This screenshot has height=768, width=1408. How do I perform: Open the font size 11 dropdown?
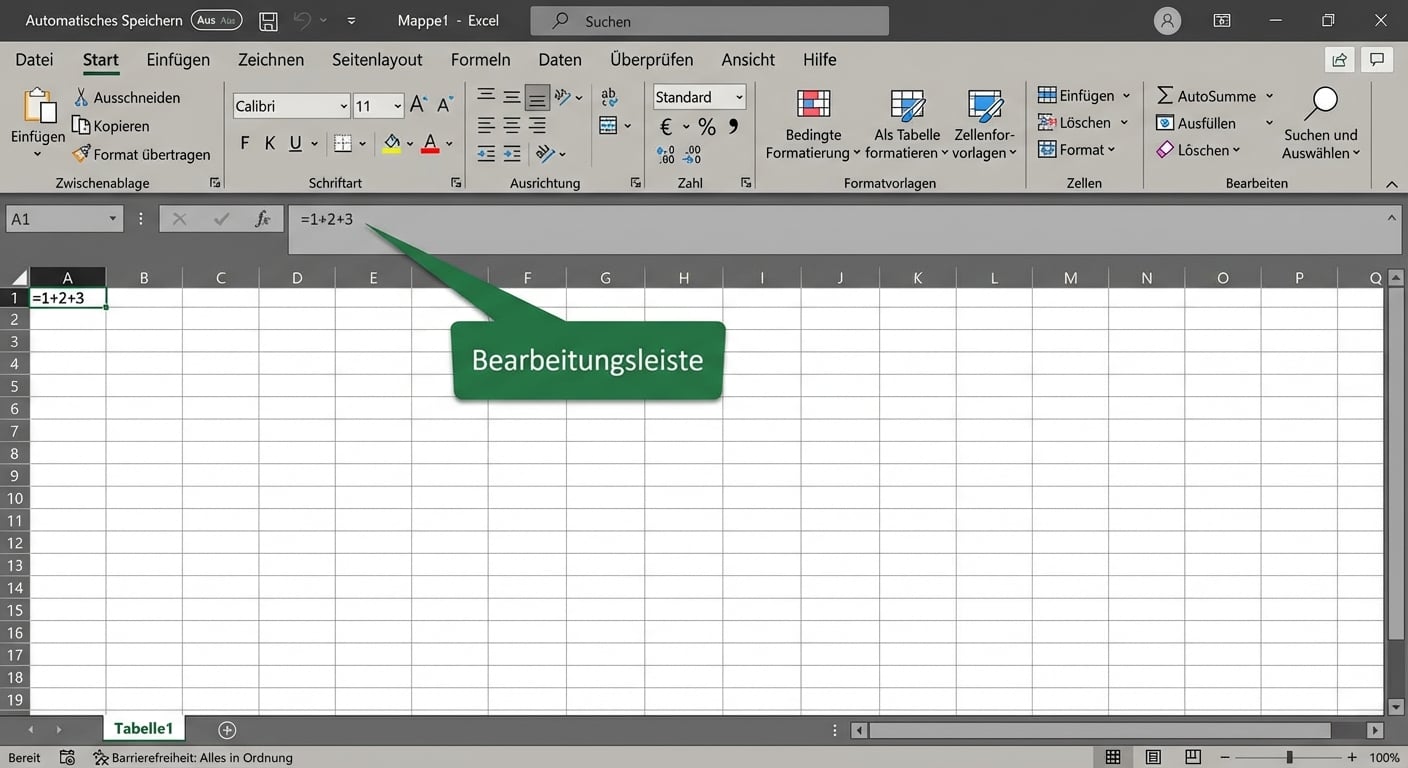[x=397, y=106]
